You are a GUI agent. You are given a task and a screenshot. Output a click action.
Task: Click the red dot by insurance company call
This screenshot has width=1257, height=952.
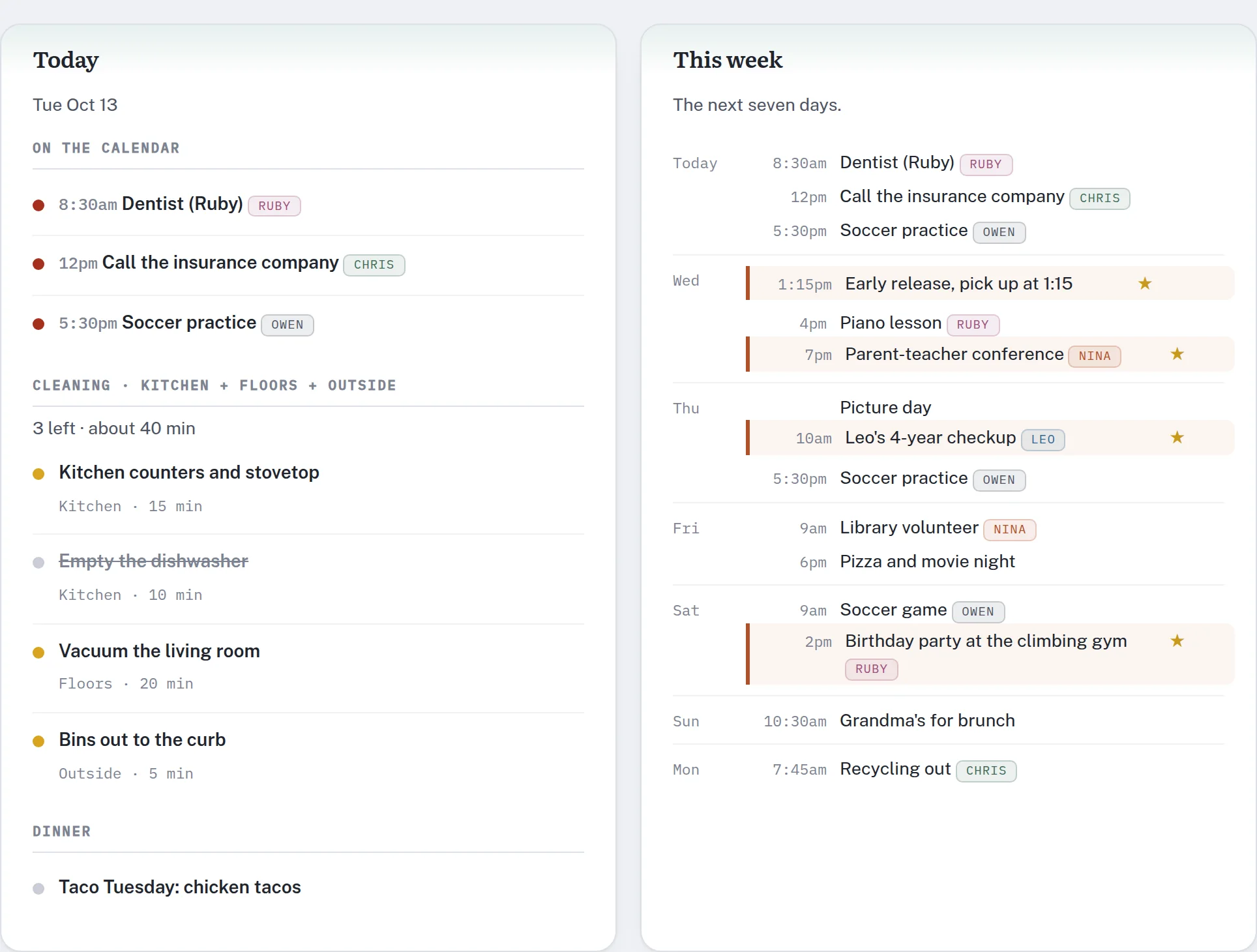pyautogui.click(x=38, y=264)
